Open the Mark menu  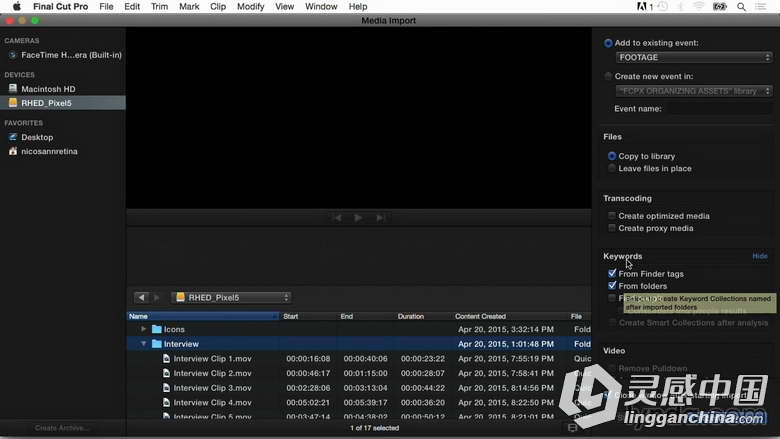(189, 6)
